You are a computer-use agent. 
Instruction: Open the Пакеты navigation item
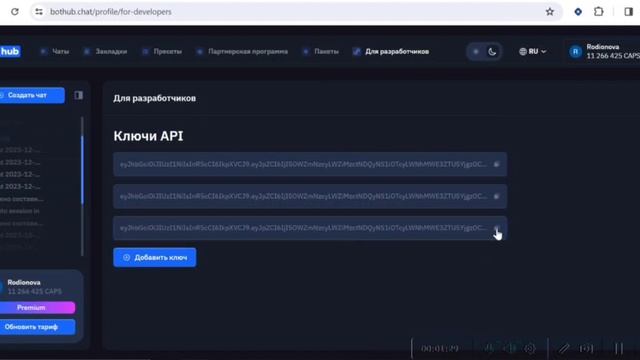coord(321,51)
